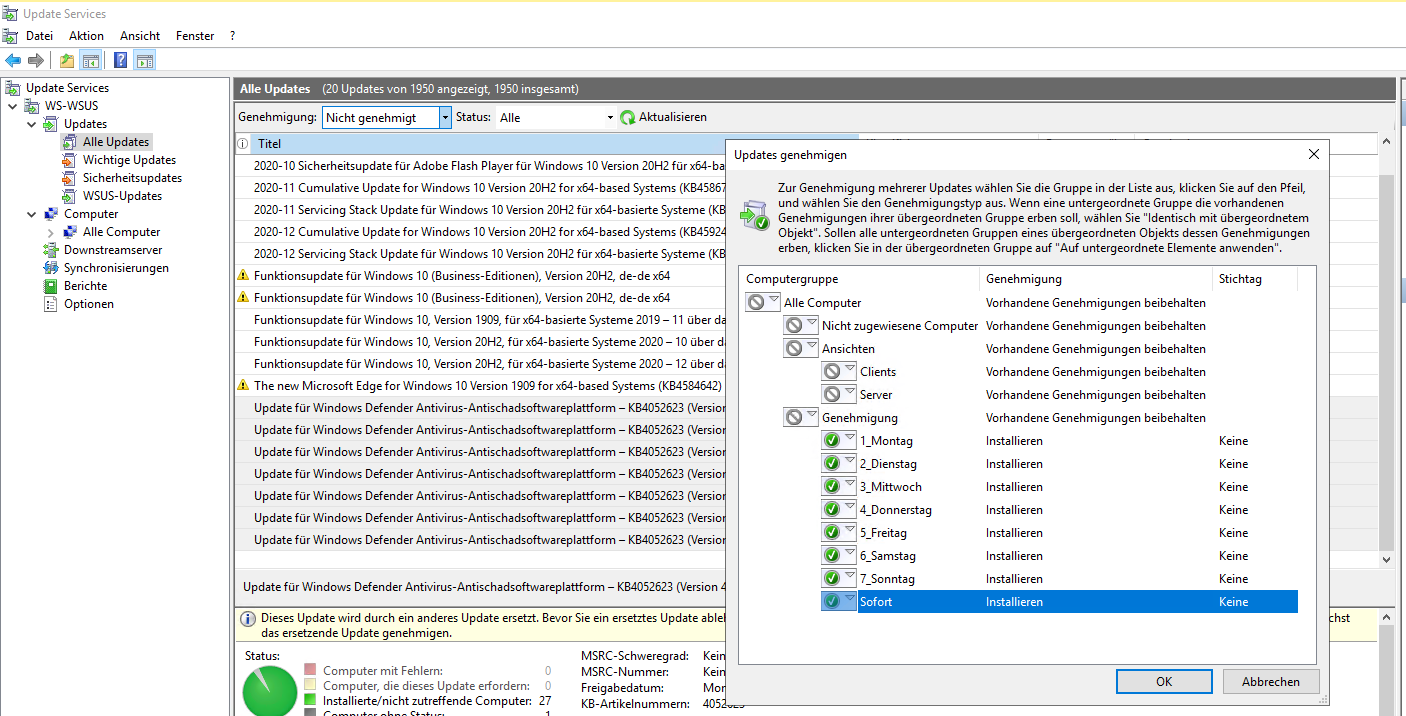Click Aktualisieren link in filter bar
This screenshot has width=1406, height=716.
click(672, 117)
